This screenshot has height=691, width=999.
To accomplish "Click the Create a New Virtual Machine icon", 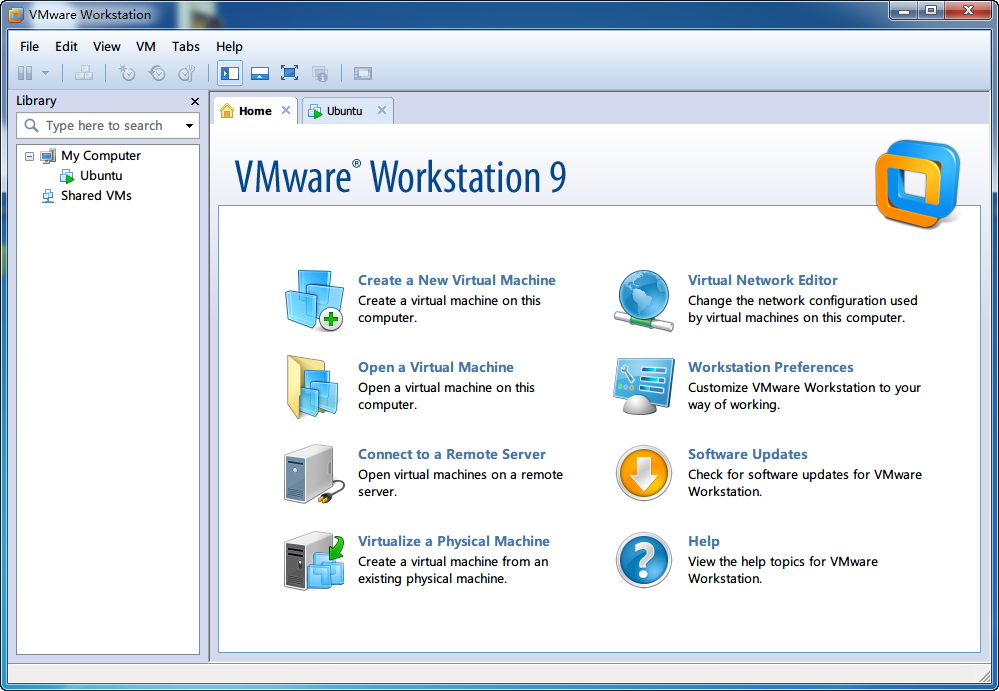I will (x=314, y=299).
